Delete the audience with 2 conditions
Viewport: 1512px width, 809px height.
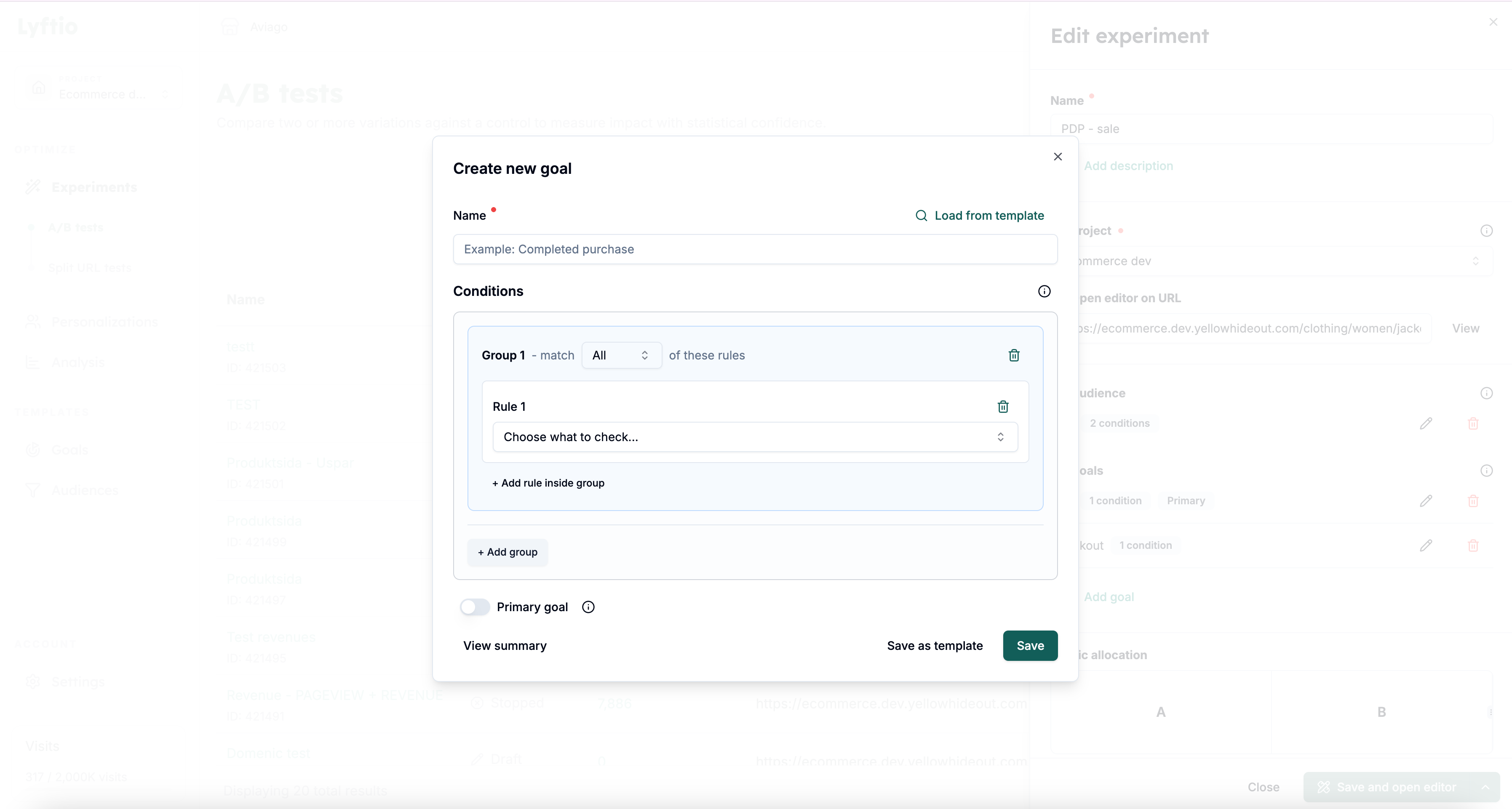[x=1473, y=423]
